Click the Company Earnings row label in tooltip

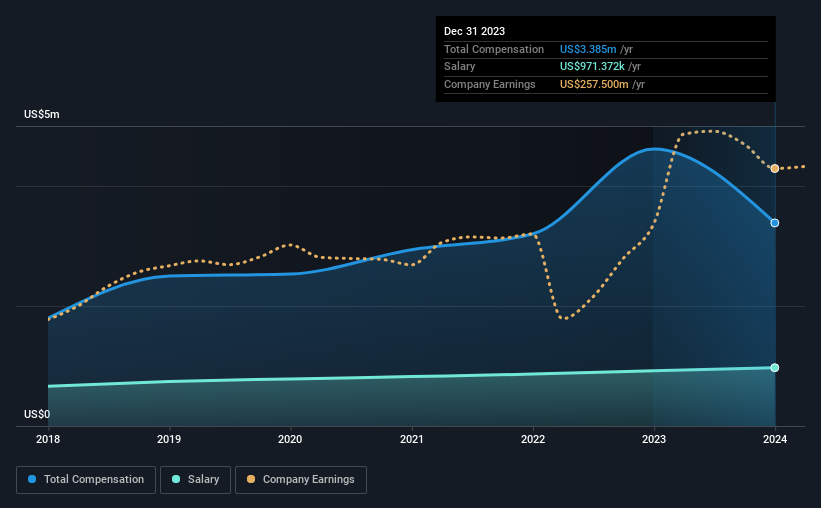point(490,84)
